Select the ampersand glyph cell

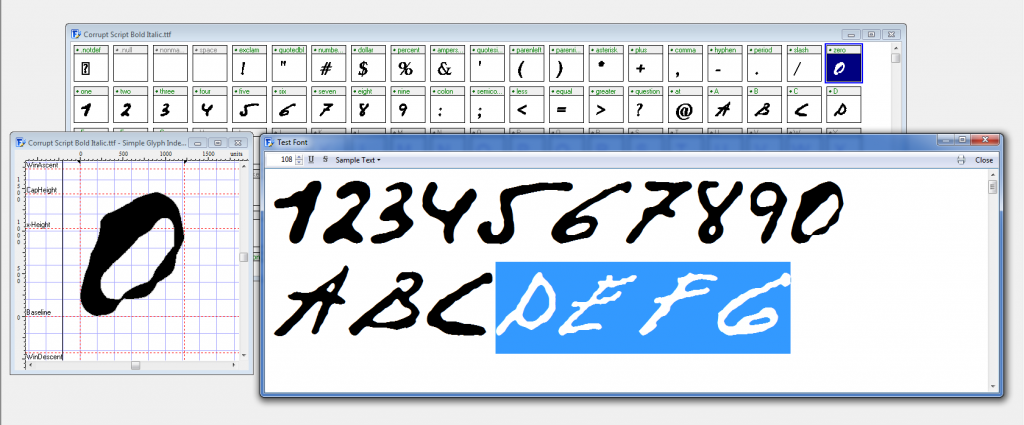447,63
